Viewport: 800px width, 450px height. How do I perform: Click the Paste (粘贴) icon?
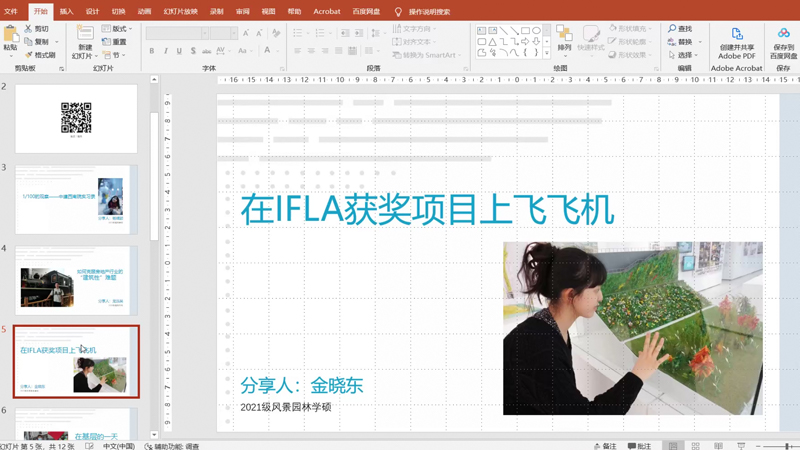click(10, 35)
